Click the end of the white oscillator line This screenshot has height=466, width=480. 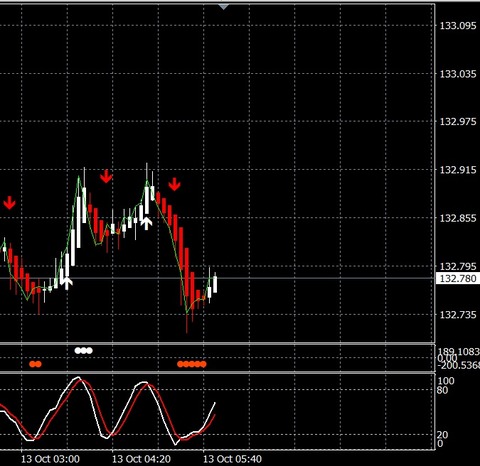[x=215, y=403]
